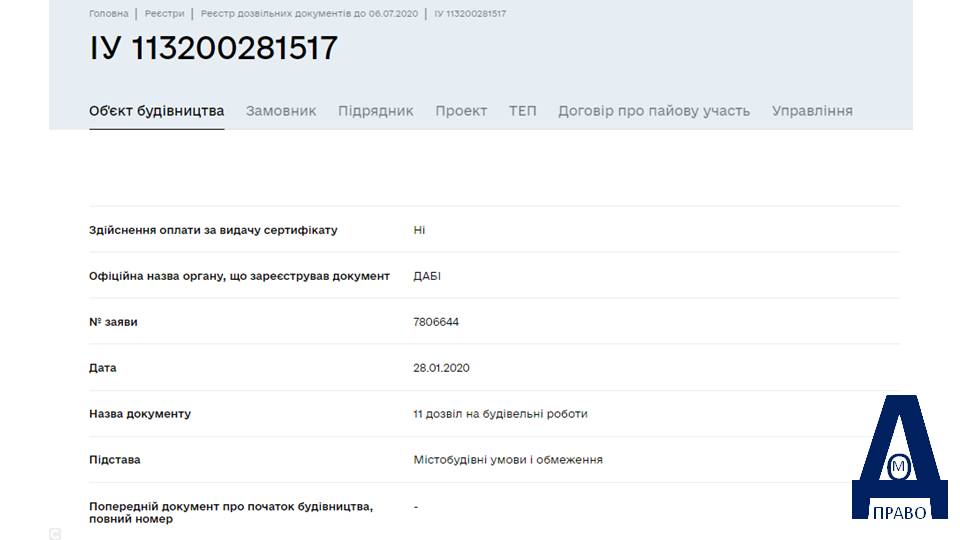Viewport: 960px width, 540px height.
Task: Click the value Ні
Action: (419, 230)
